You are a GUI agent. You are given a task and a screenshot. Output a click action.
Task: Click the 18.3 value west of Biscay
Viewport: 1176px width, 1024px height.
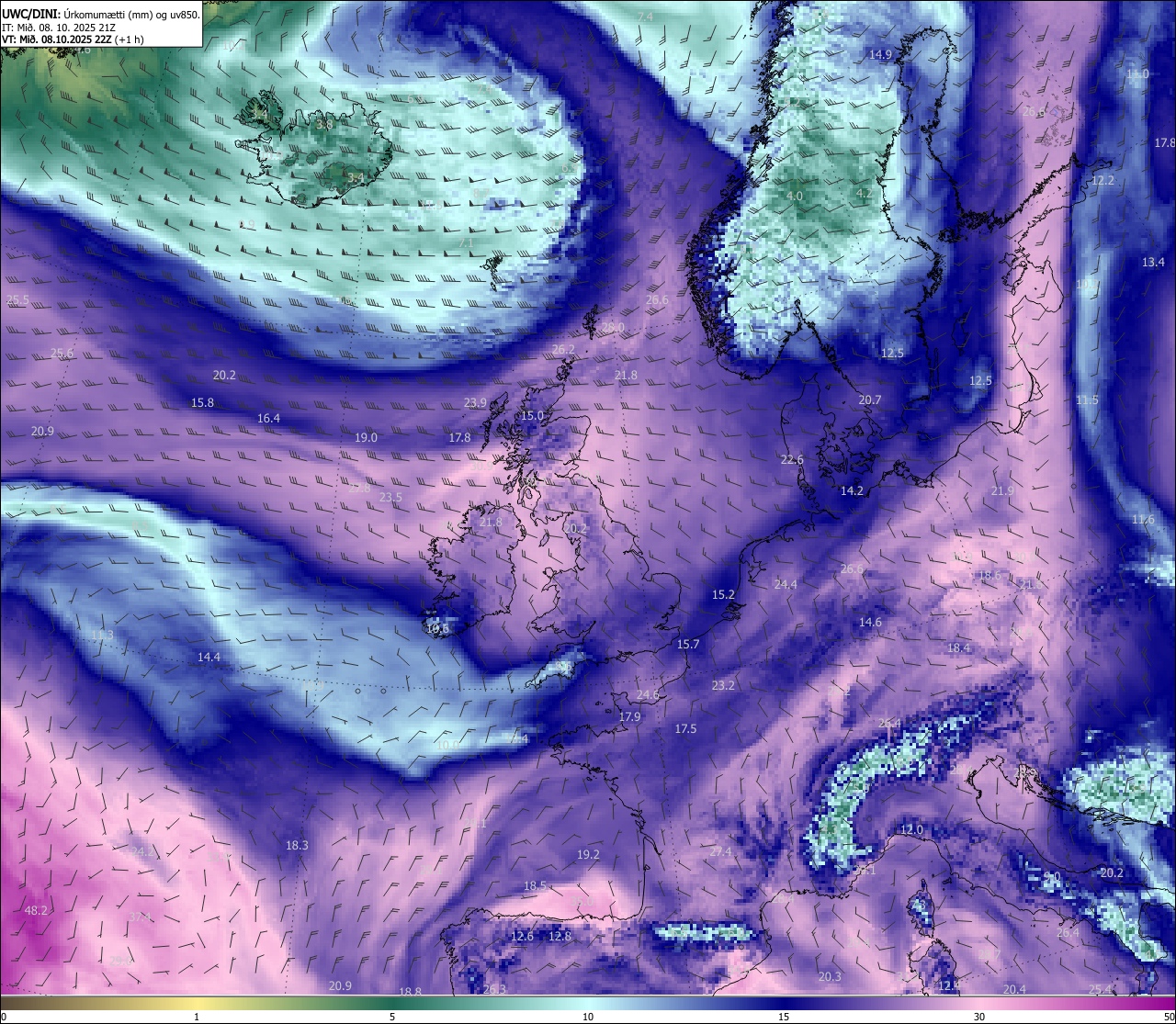297,846
